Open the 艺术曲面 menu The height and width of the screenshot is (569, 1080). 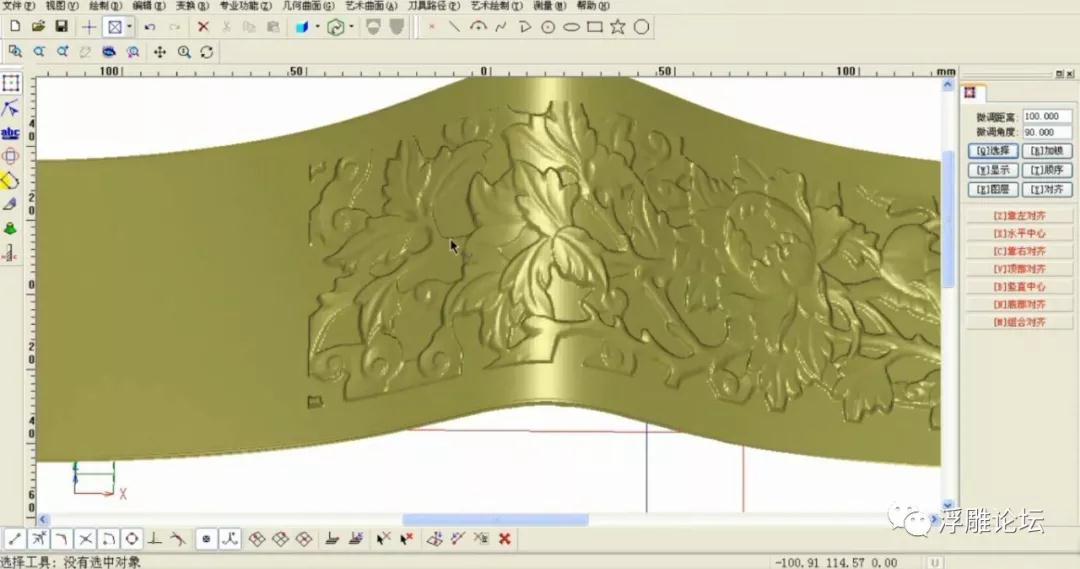click(x=369, y=6)
